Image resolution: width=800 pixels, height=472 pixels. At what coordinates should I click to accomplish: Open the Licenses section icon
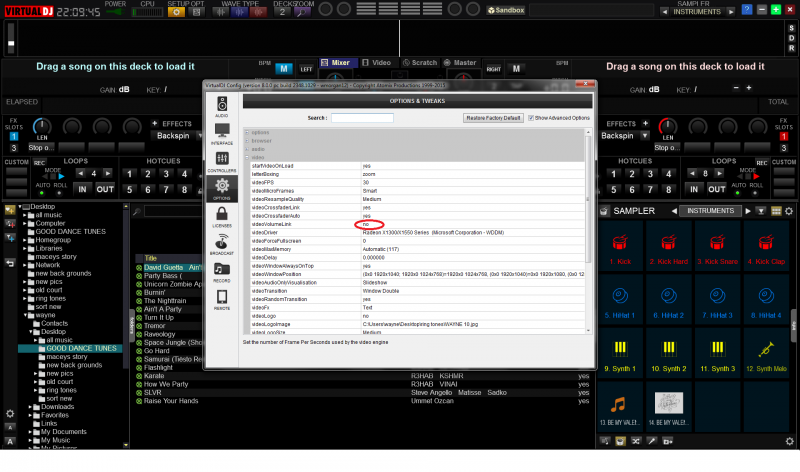pyautogui.click(x=221, y=215)
